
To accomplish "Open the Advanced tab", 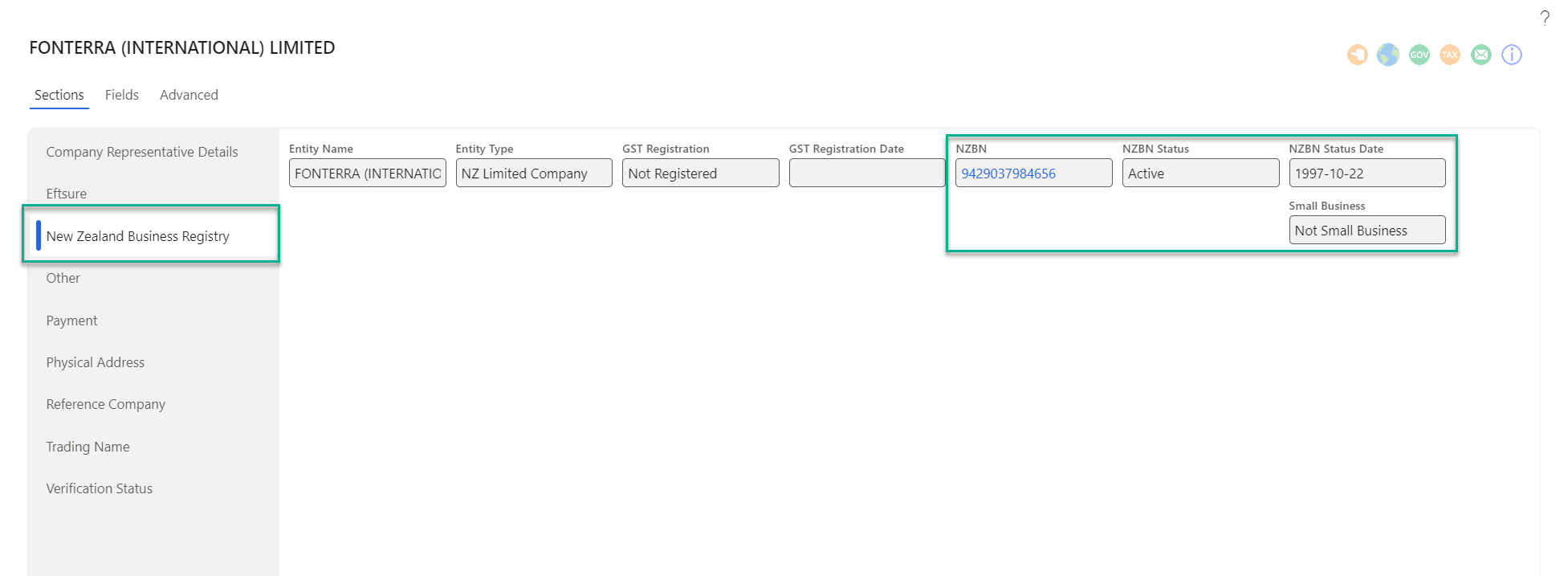I will click(x=189, y=95).
